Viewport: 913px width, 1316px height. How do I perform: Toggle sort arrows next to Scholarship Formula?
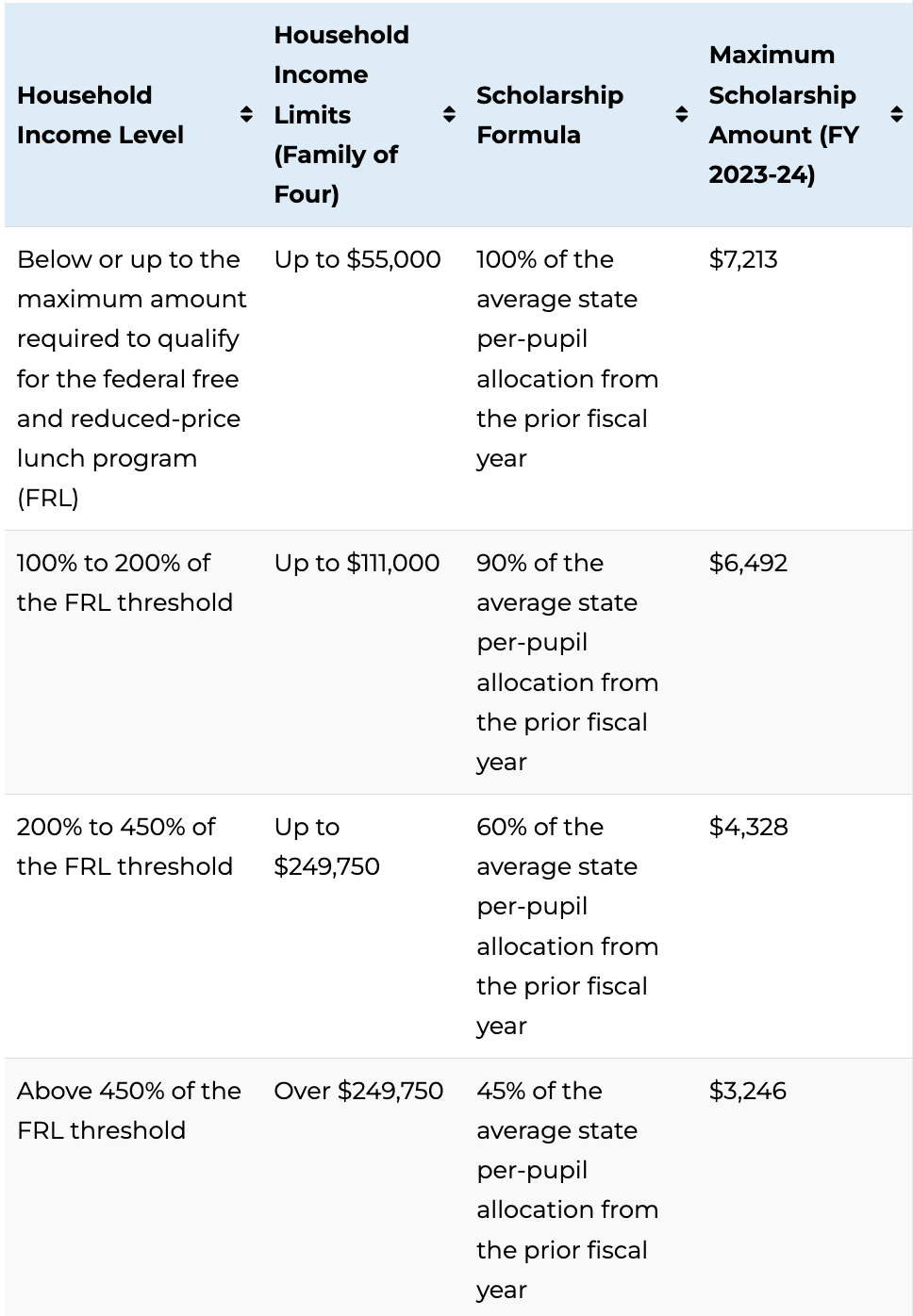(682, 115)
